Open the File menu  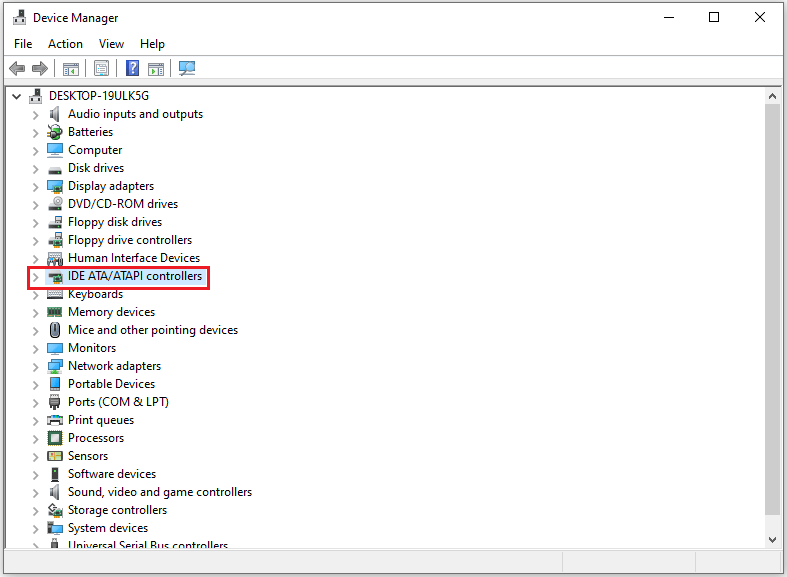(x=23, y=44)
